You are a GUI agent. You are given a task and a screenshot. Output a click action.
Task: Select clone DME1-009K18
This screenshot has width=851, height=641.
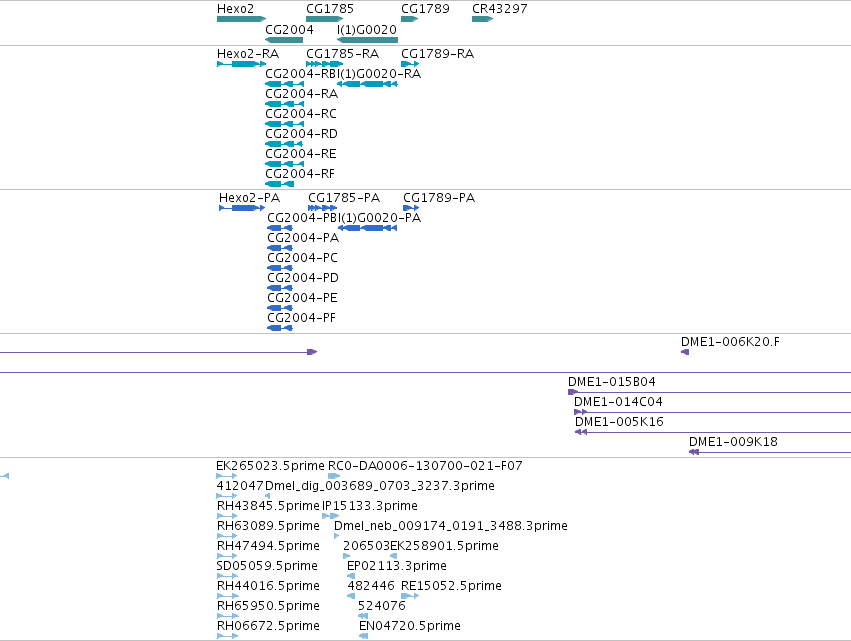pos(770,453)
